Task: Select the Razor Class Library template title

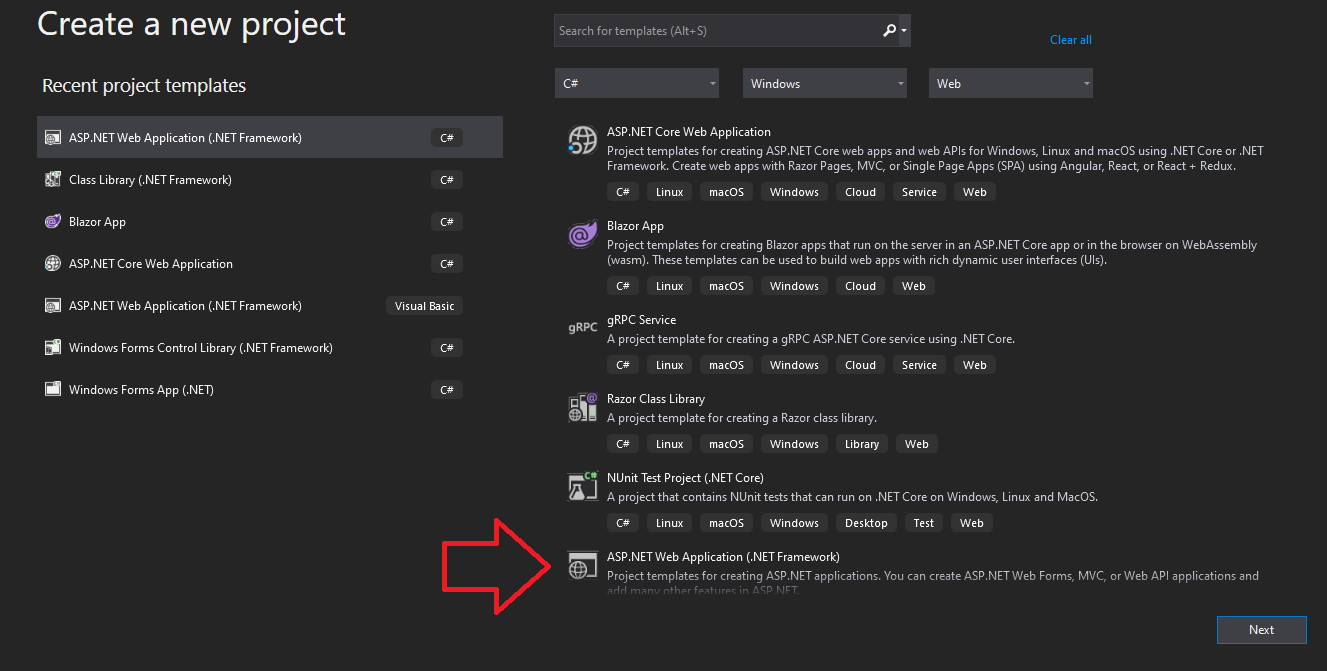Action: point(656,399)
